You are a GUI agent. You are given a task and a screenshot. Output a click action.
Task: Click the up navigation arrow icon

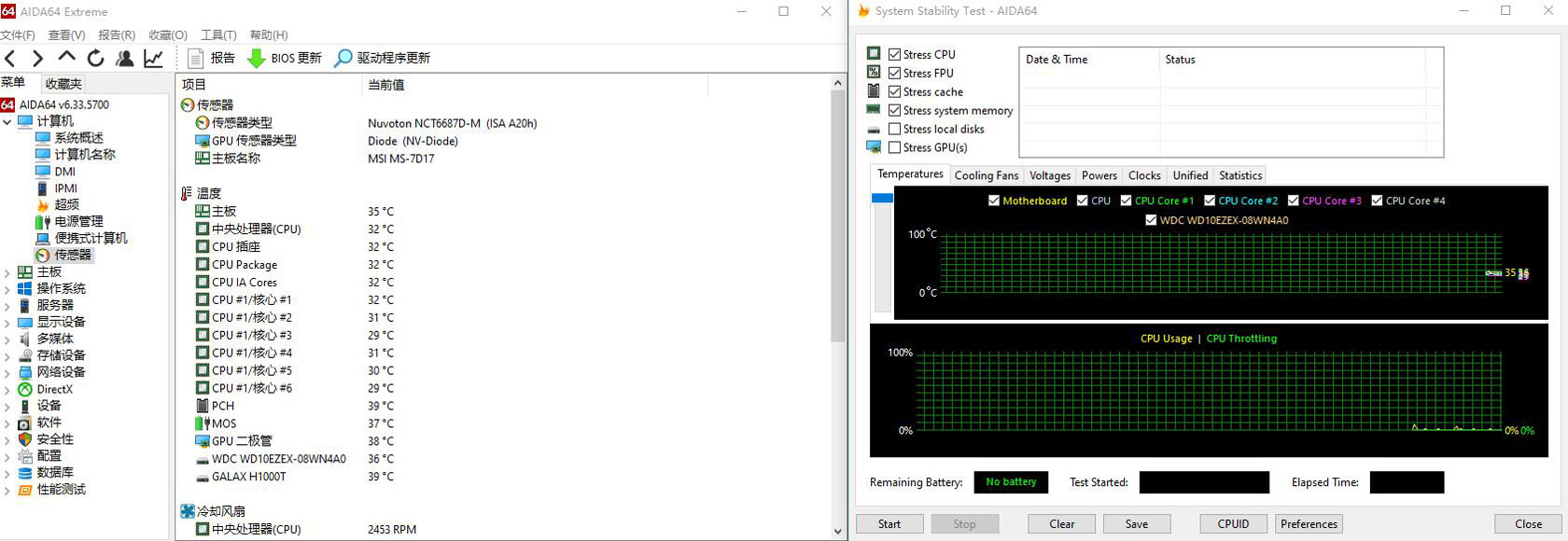tap(66, 59)
